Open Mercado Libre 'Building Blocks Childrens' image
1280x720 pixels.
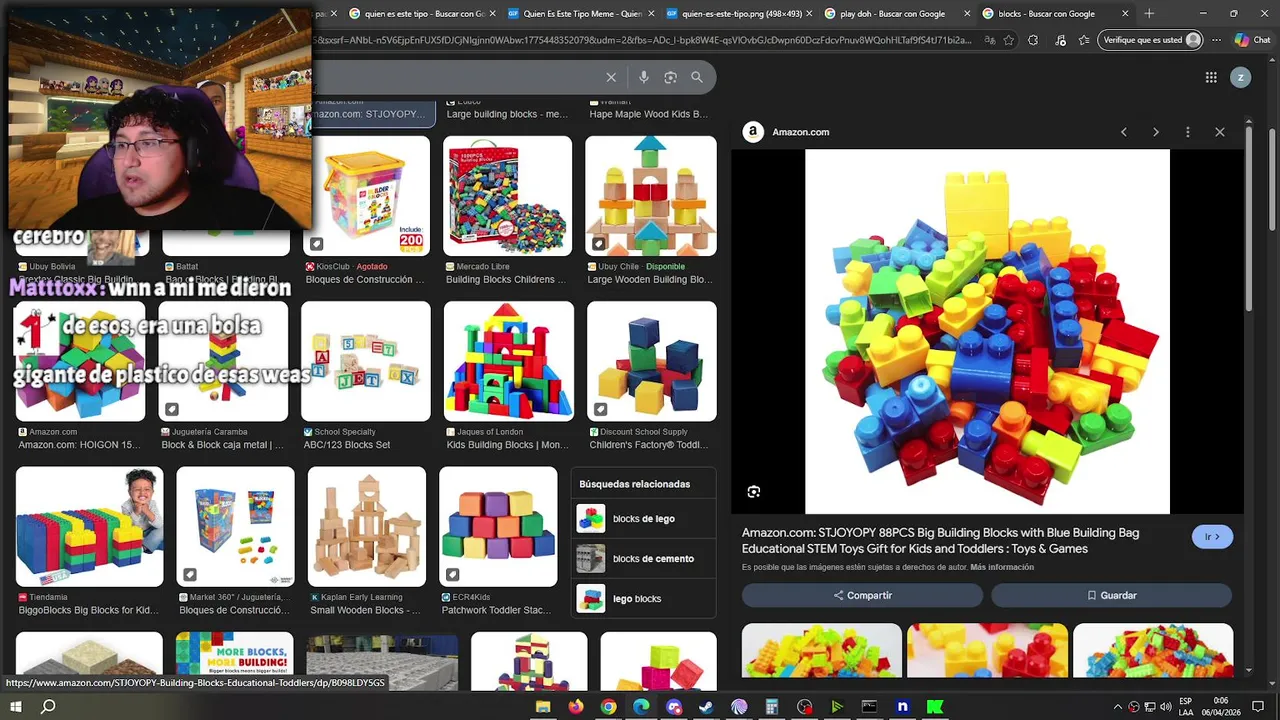pos(508,196)
